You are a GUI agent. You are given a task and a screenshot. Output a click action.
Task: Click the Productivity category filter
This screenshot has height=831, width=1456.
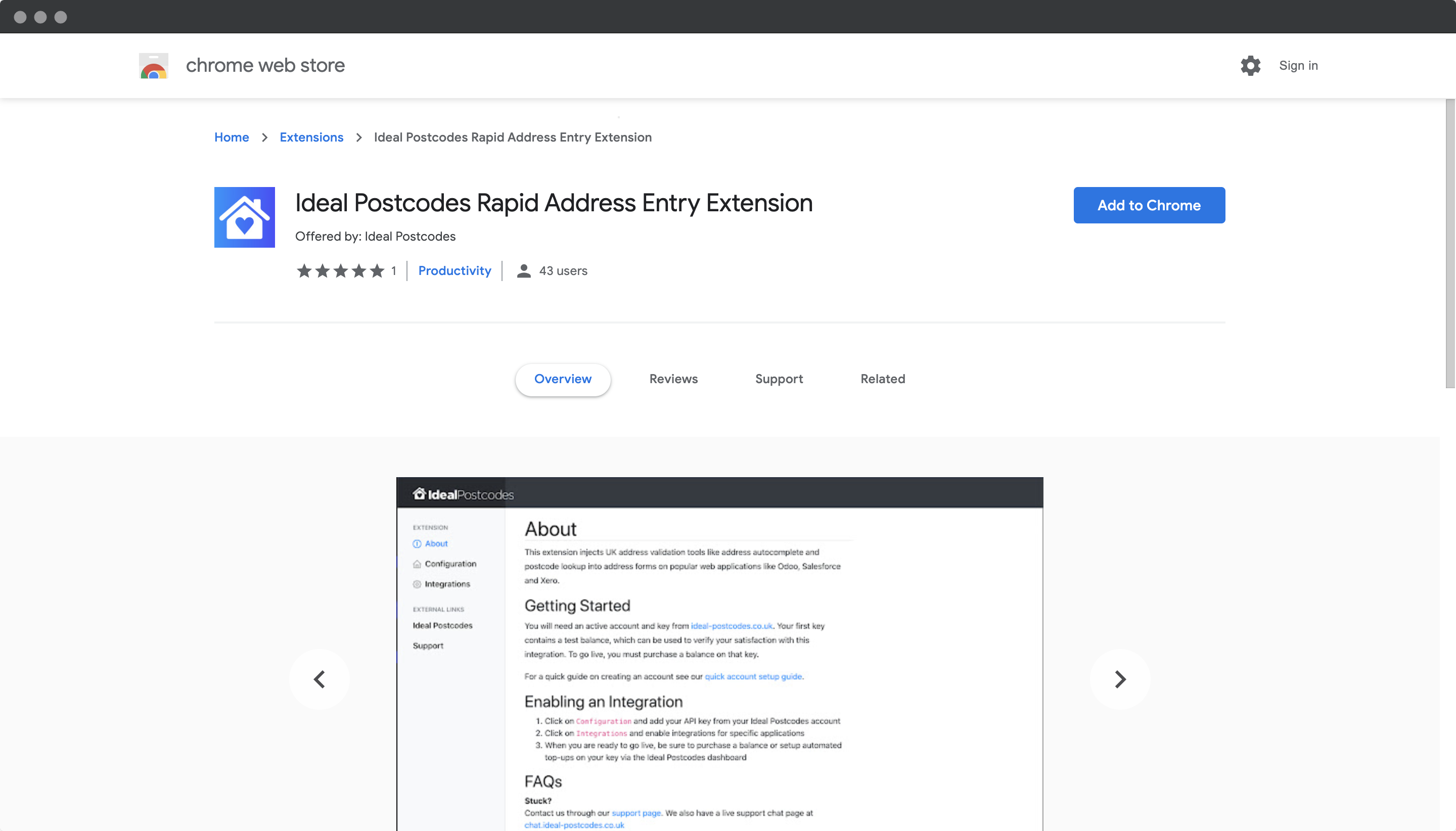454,270
